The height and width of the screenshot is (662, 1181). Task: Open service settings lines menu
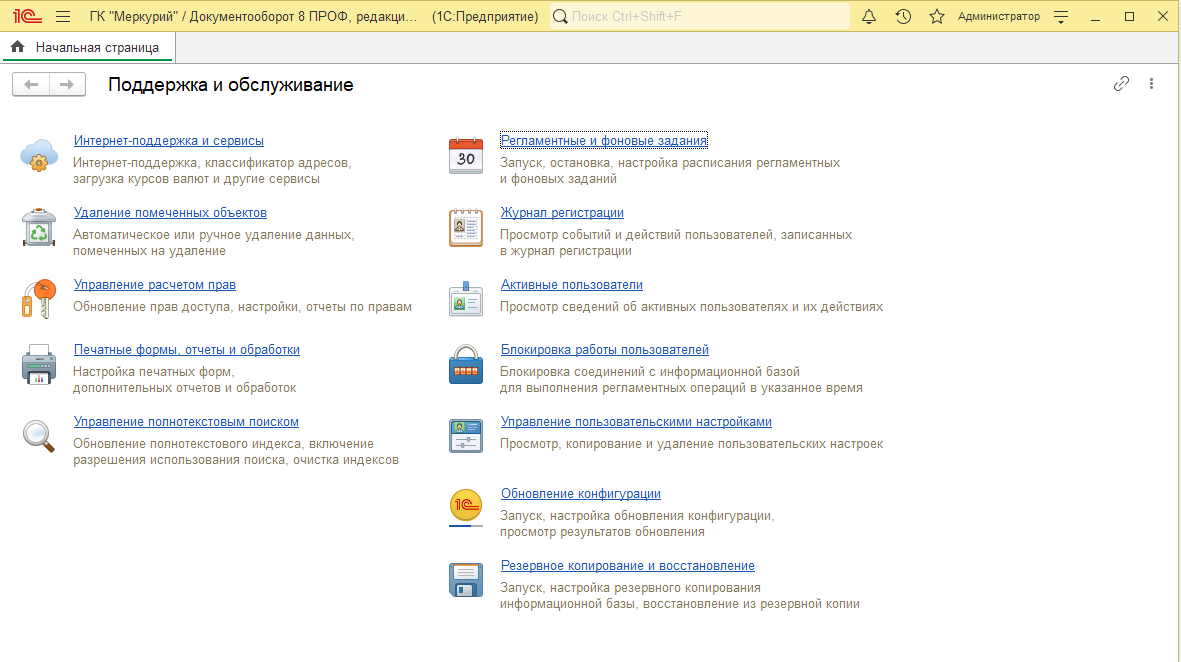[x=1061, y=16]
